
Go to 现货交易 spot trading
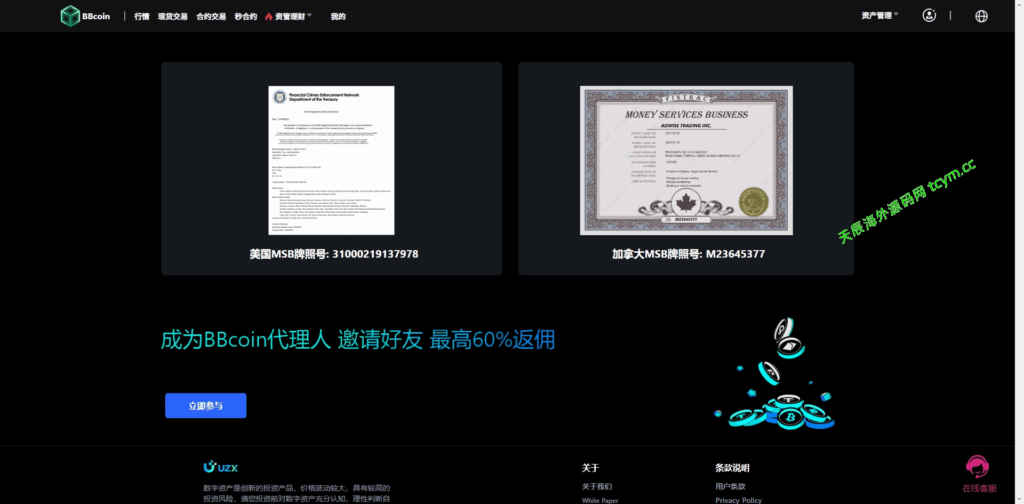[172, 16]
